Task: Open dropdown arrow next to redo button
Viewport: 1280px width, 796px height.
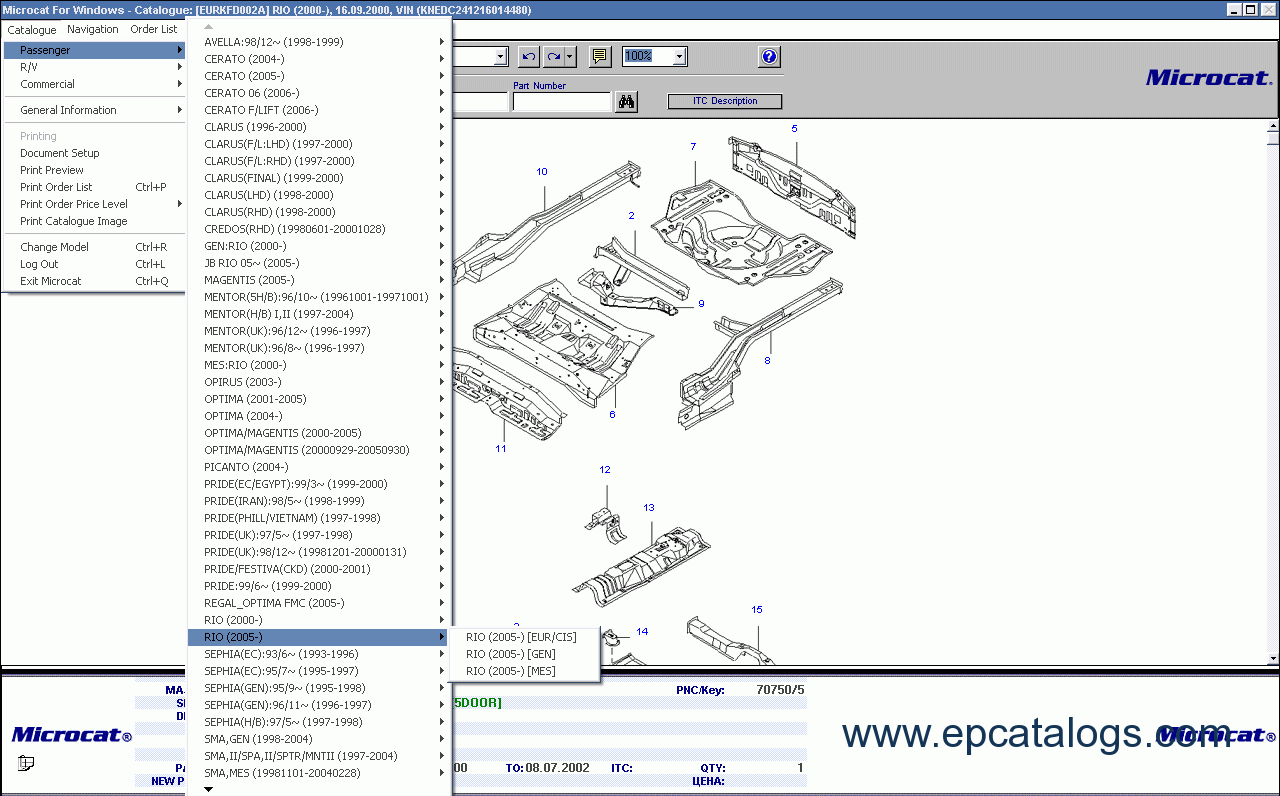Action: (x=570, y=57)
